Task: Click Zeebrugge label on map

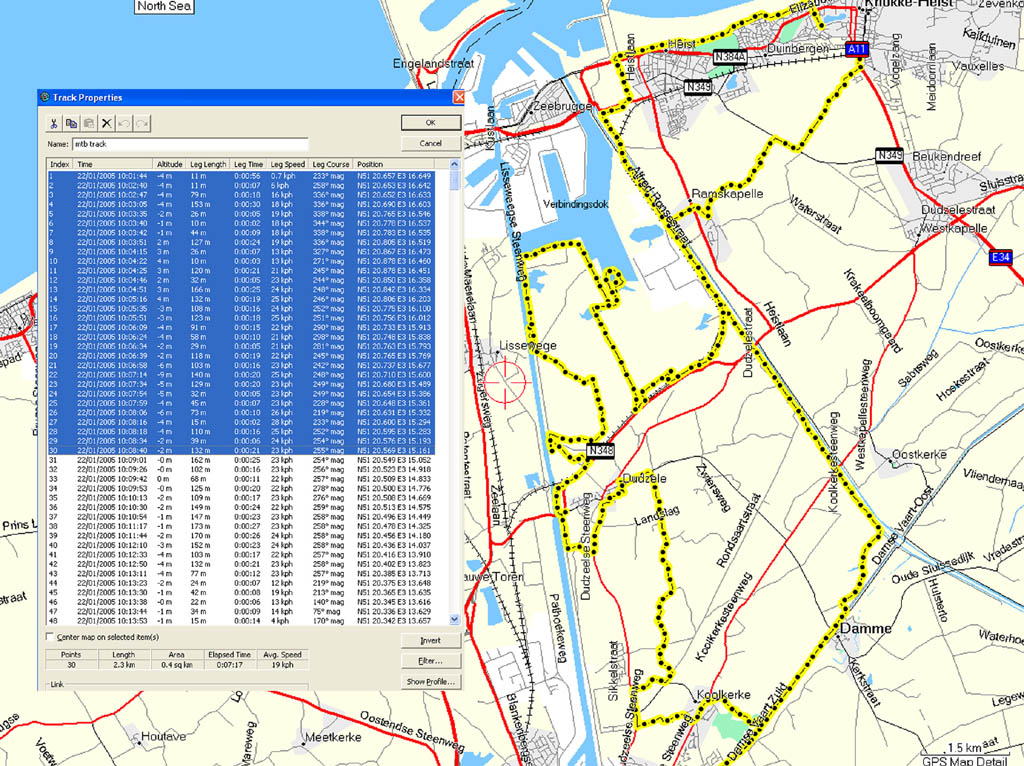Action: pos(562,106)
